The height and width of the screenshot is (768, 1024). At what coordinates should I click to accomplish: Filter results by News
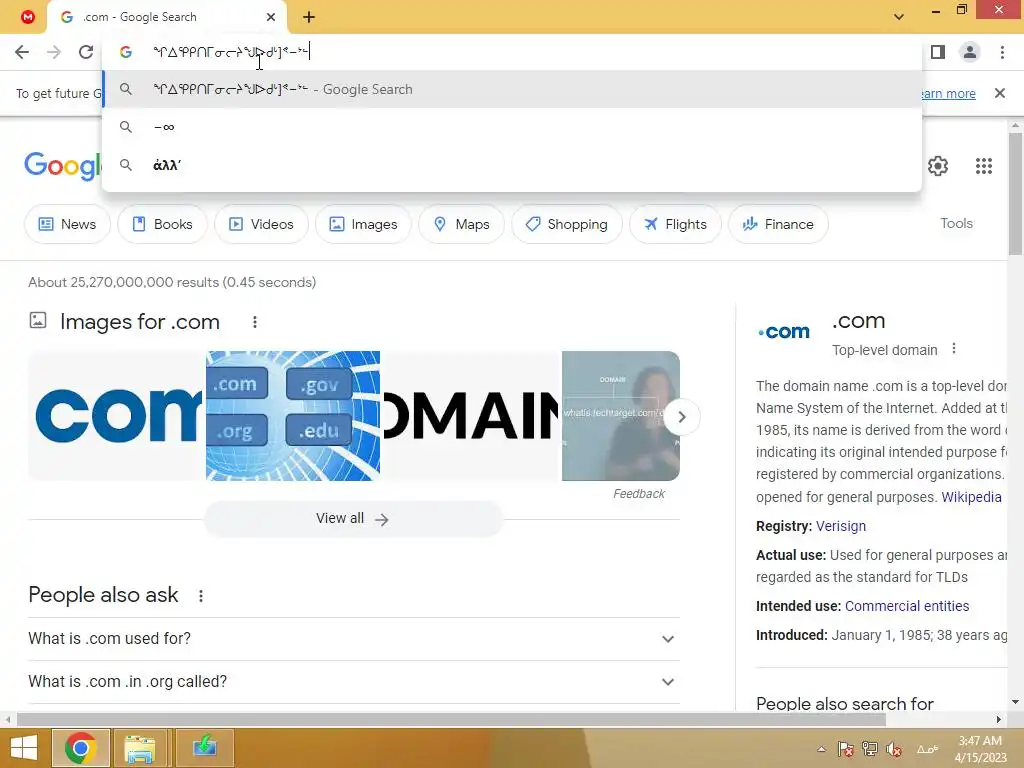[x=67, y=224]
